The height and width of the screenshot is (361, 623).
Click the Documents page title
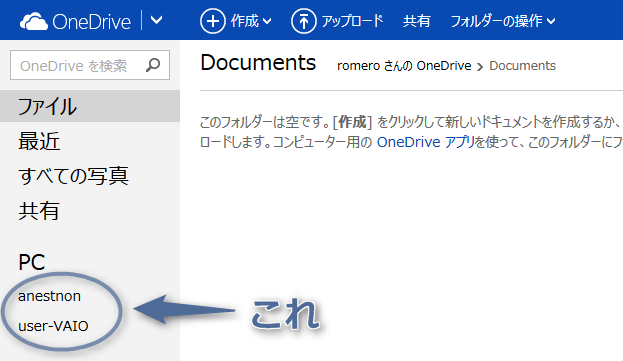[258, 63]
